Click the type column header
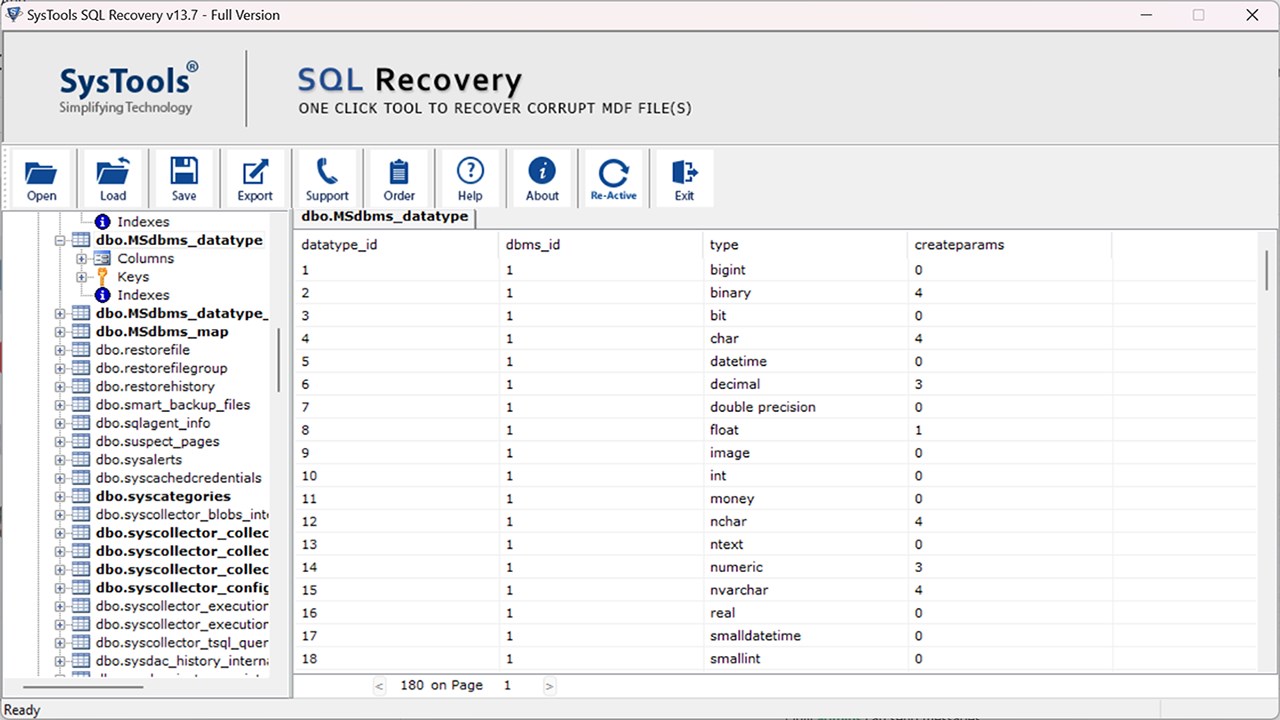The width and height of the screenshot is (1280, 720). coord(805,245)
